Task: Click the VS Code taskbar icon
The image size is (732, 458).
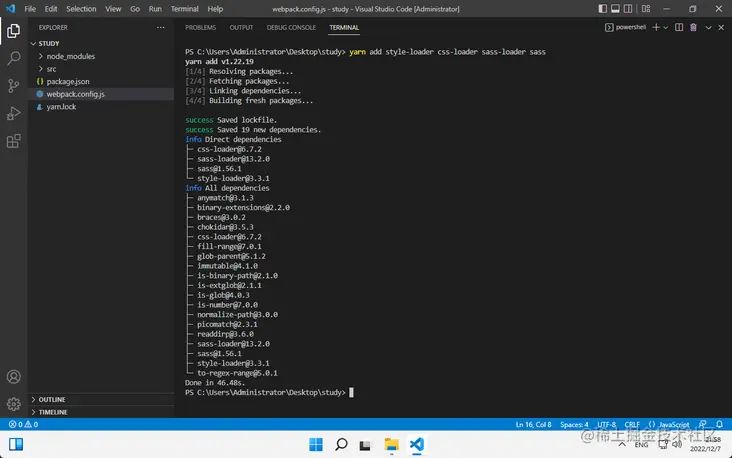Action: tap(417, 444)
